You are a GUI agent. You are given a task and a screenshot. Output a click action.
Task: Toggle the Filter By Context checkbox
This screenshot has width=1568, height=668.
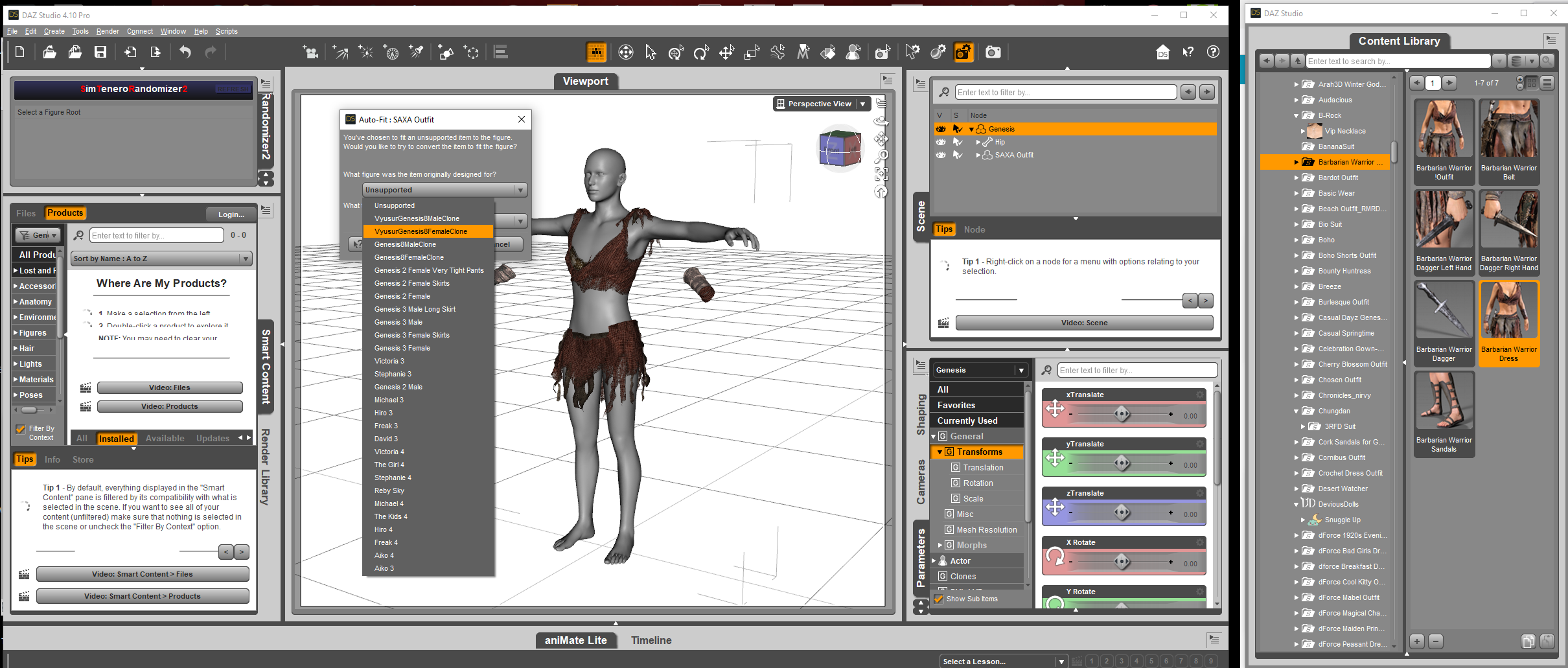21,429
